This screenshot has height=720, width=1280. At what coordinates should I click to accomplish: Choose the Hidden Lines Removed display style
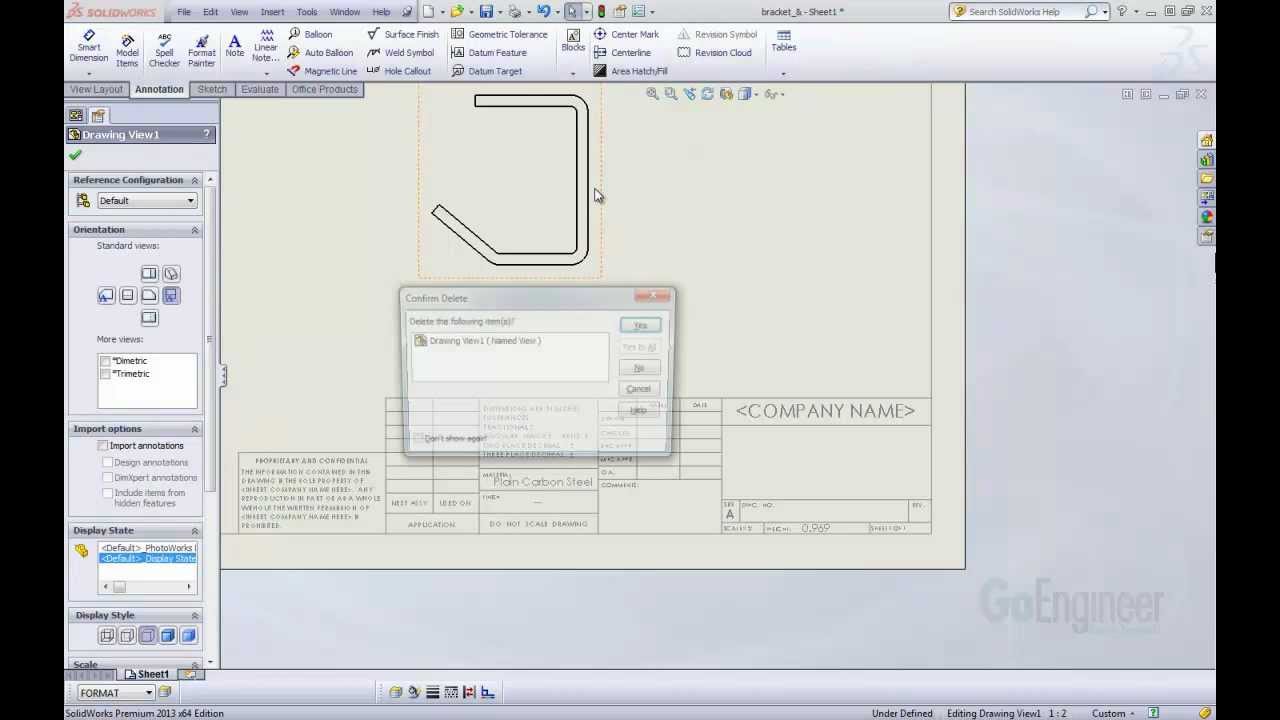(x=147, y=635)
